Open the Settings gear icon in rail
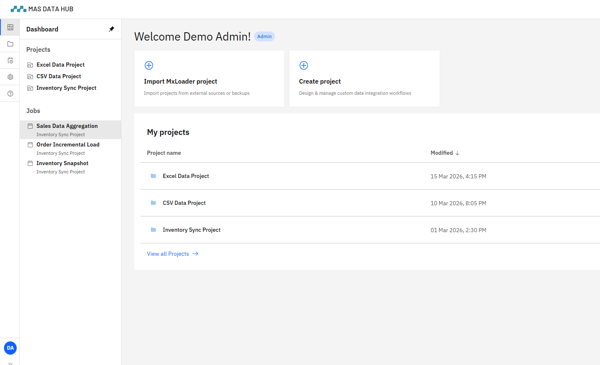This screenshot has width=600, height=365. [x=10, y=77]
